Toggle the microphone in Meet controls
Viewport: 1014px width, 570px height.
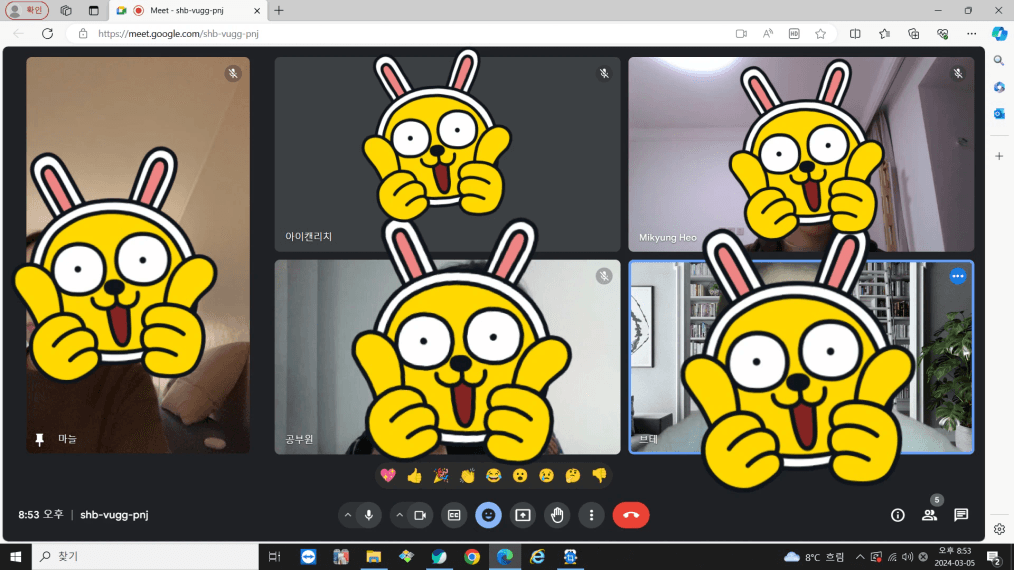point(369,516)
